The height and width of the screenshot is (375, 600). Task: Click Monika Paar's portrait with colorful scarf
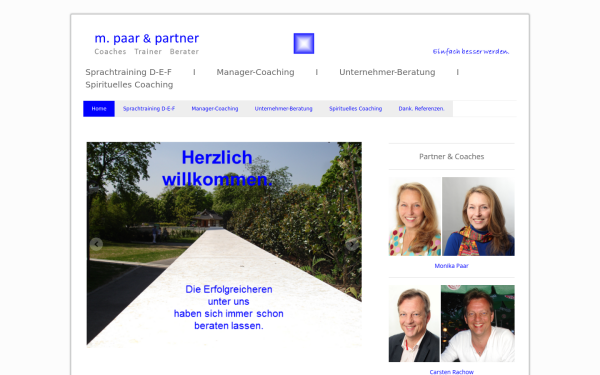tap(478, 216)
